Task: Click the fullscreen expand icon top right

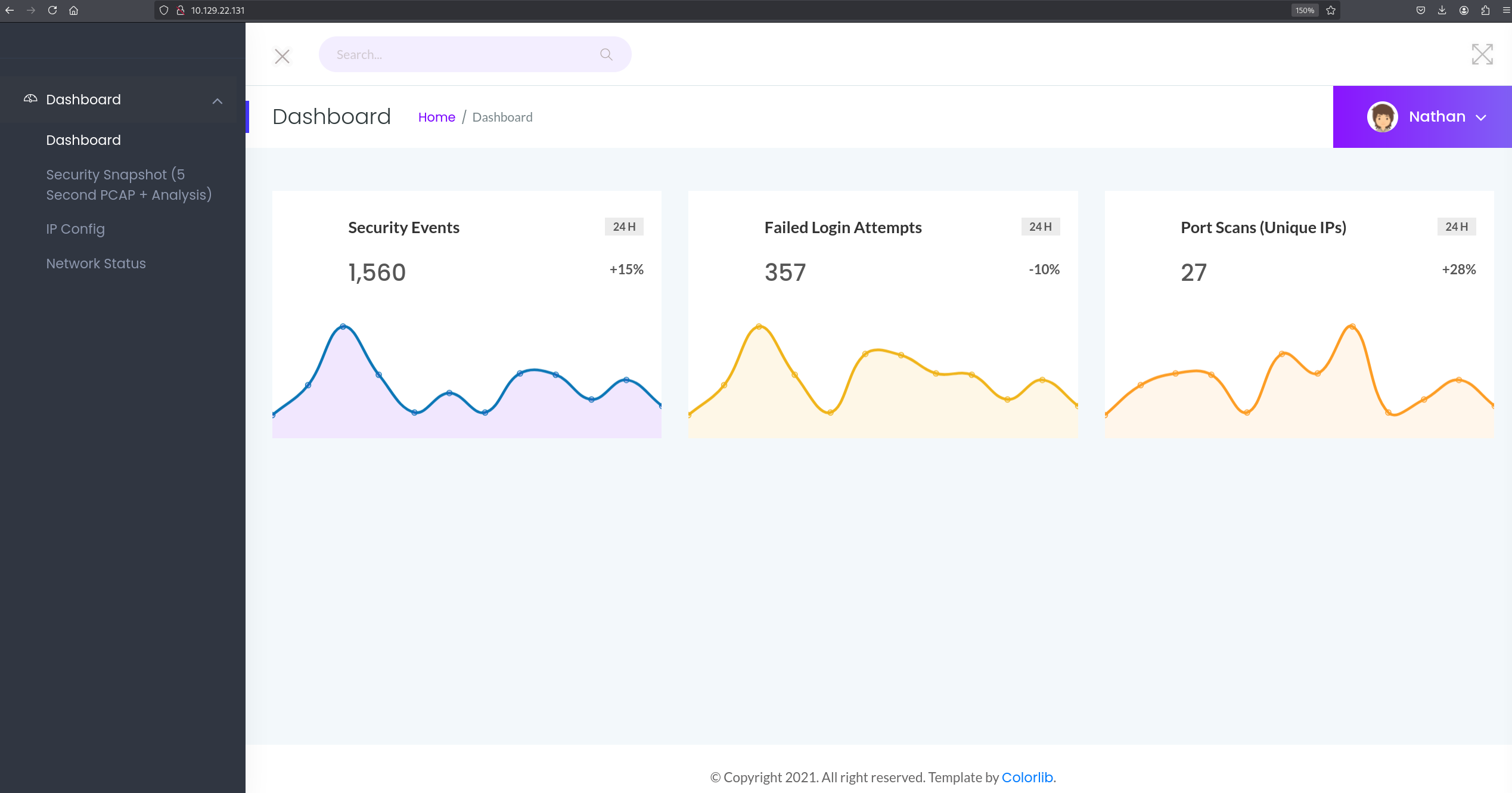Action: pos(1482,54)
